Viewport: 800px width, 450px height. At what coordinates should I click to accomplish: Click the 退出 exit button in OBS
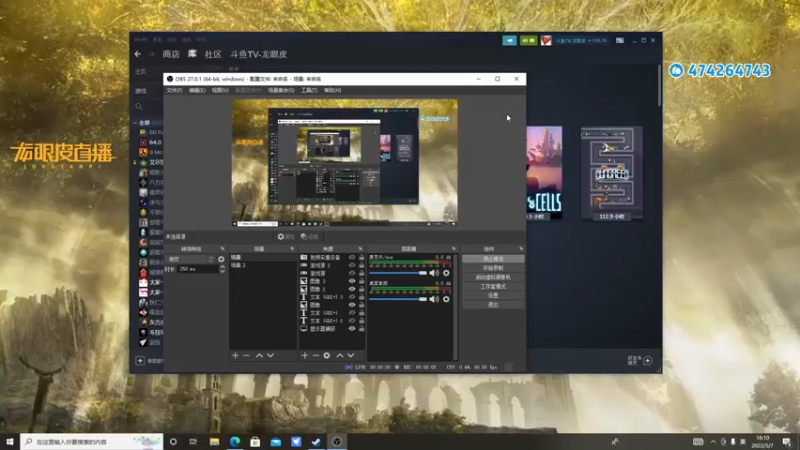click(x=493, y=305)
